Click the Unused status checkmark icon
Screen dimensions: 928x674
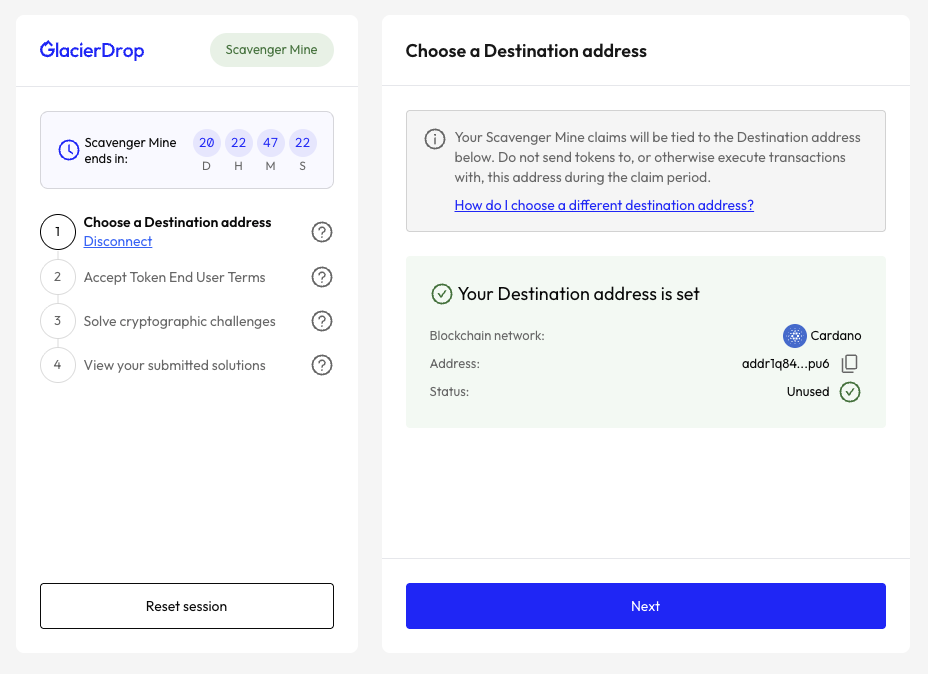click(849, 392)
